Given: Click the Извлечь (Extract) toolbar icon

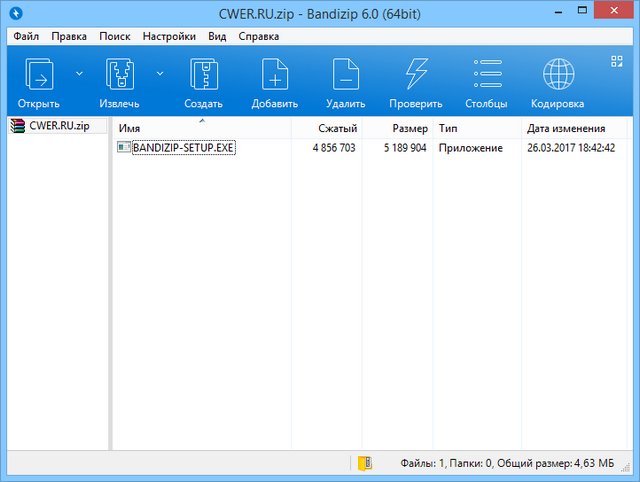Looking at the screenshot, I should pyautogui.click(x=120, y=76).
